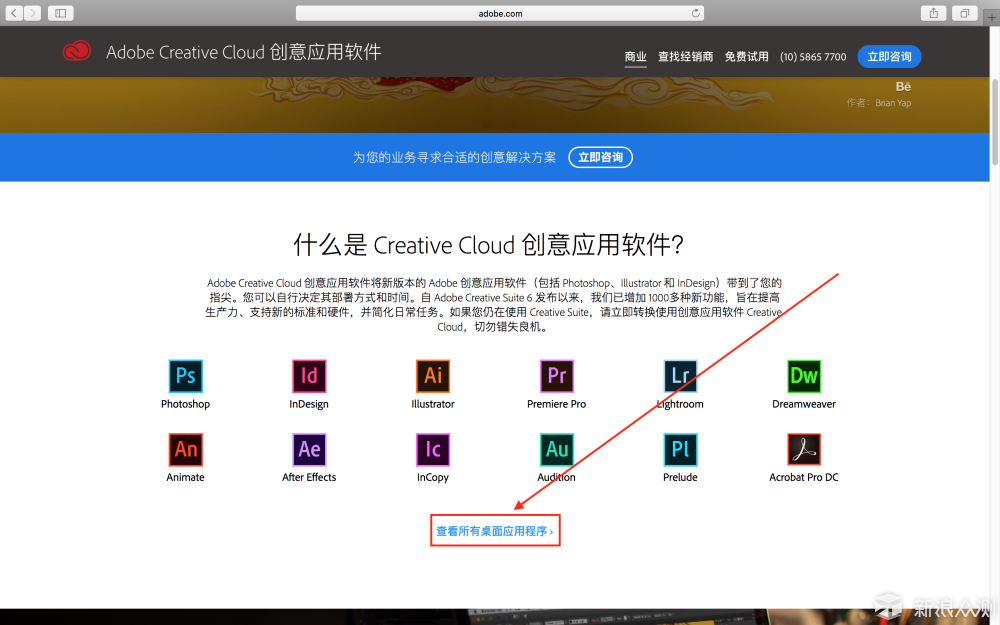Viewport: 1000px width, 625px height.
Task: Select the InCopy app icon
Action: point(433,450)
